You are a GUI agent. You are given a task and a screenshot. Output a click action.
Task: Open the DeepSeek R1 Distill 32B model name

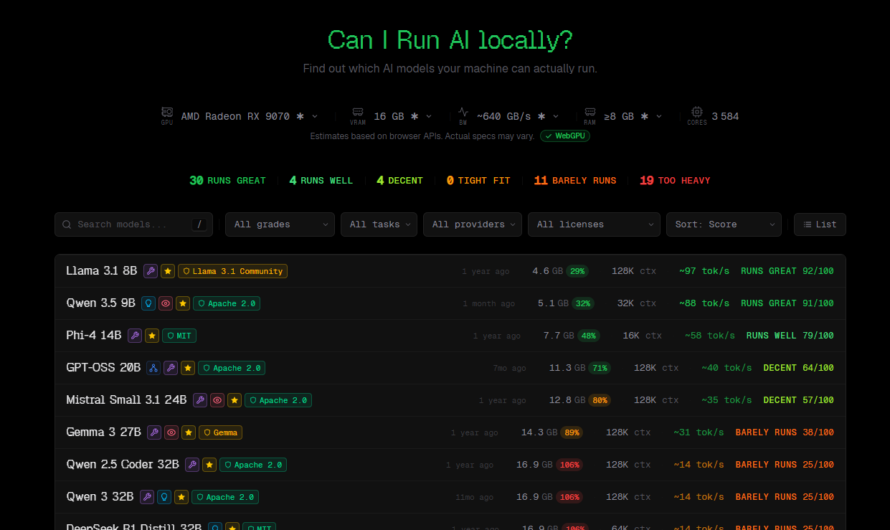[133, 526]
